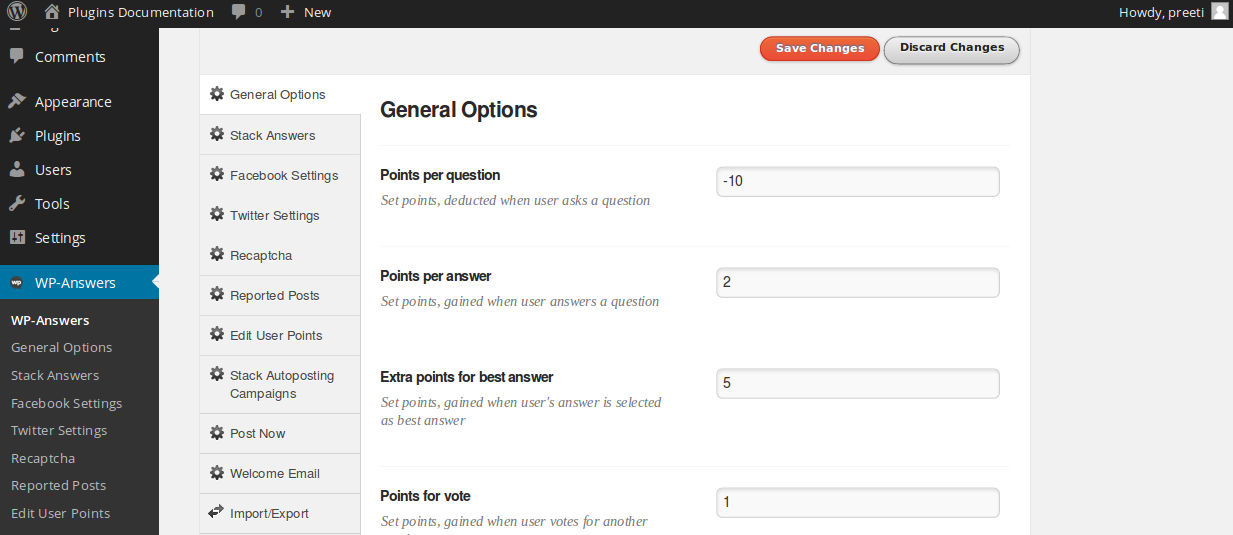Open Reported Posts link in WP-Answers submenu
Image resolution: width=1233 pixels, height=535 pixels.
point(58,485)
